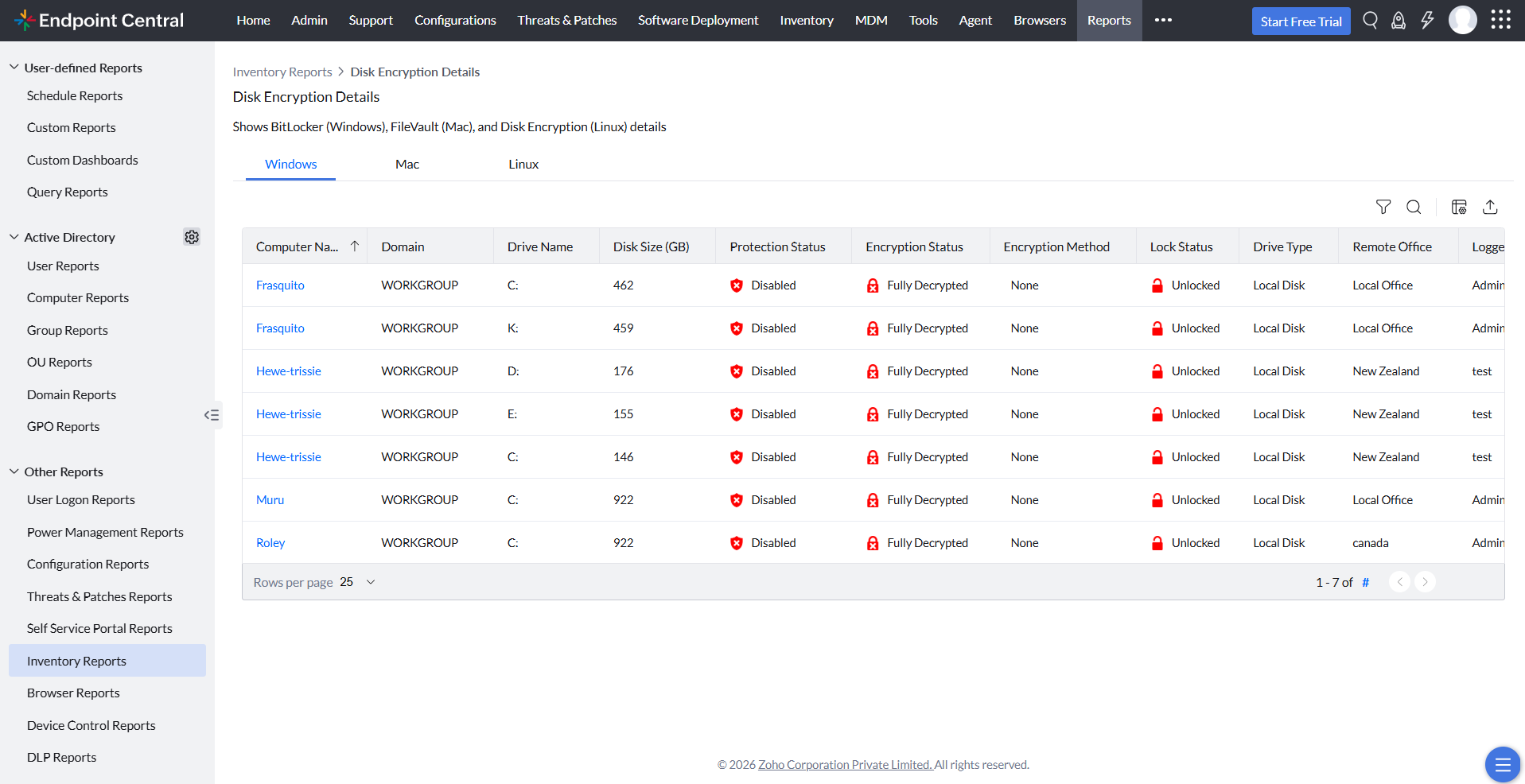Open Computer Reports in sidebar
The height and width of the screenshot is (784, 1525).
coord(78,297)
